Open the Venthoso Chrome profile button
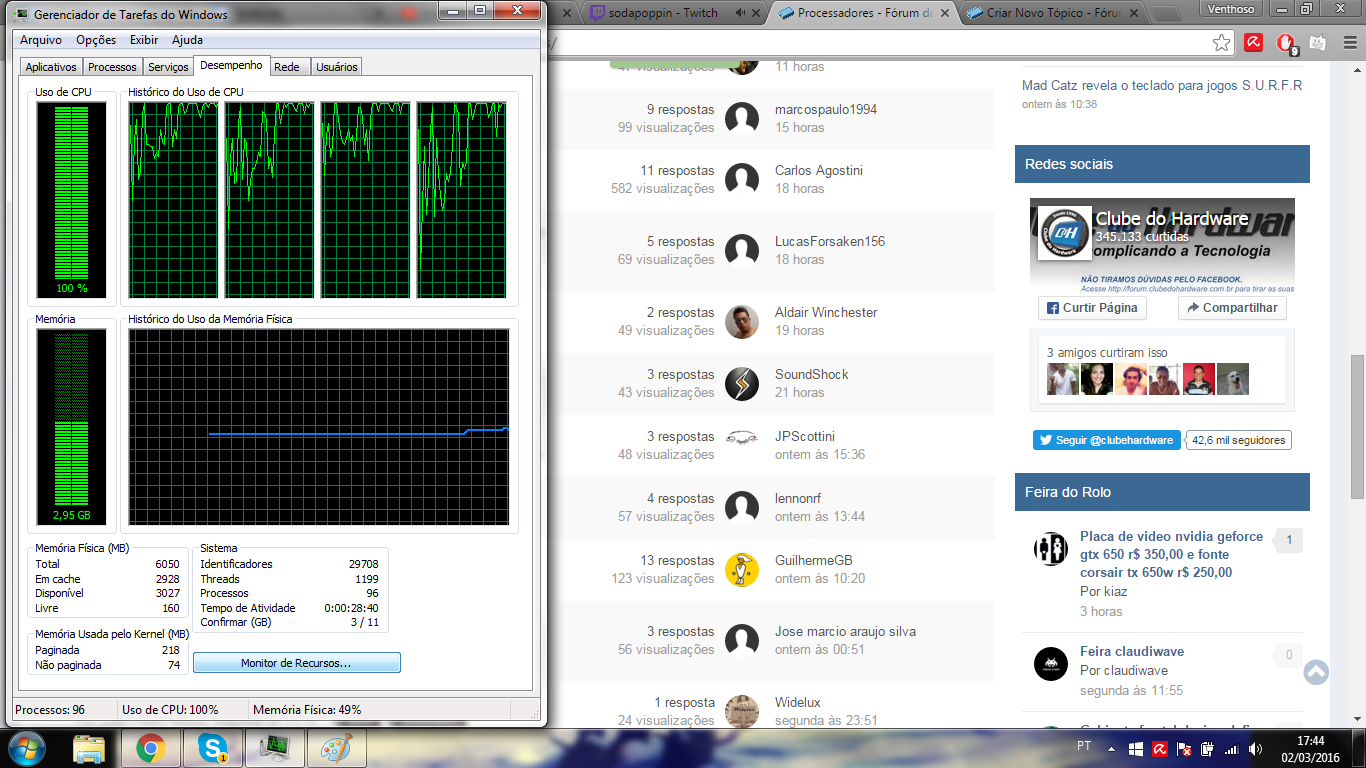Screen dimensions: 1366x768 coord(1231,9)
